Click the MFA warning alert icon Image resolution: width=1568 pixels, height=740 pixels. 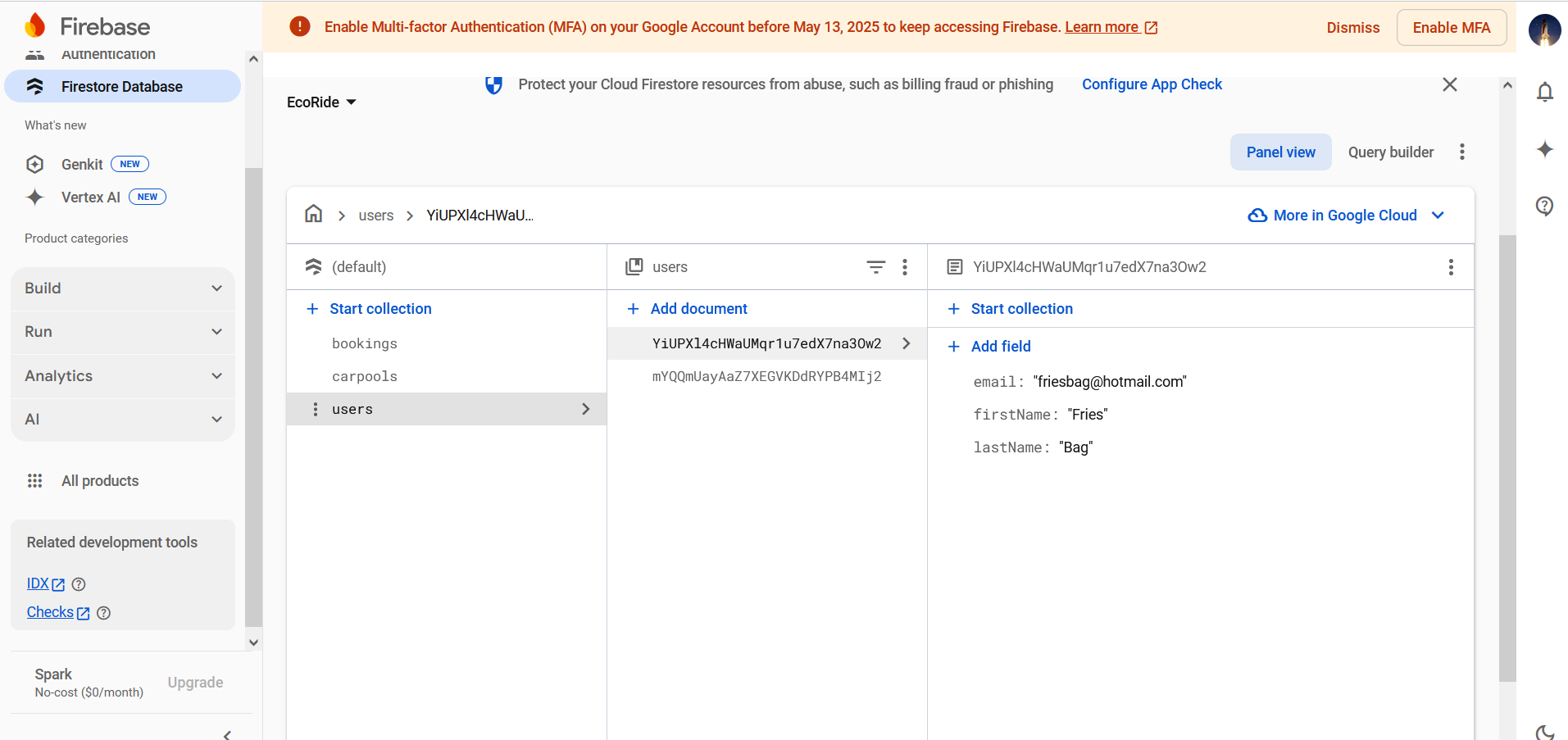[300, 27]
